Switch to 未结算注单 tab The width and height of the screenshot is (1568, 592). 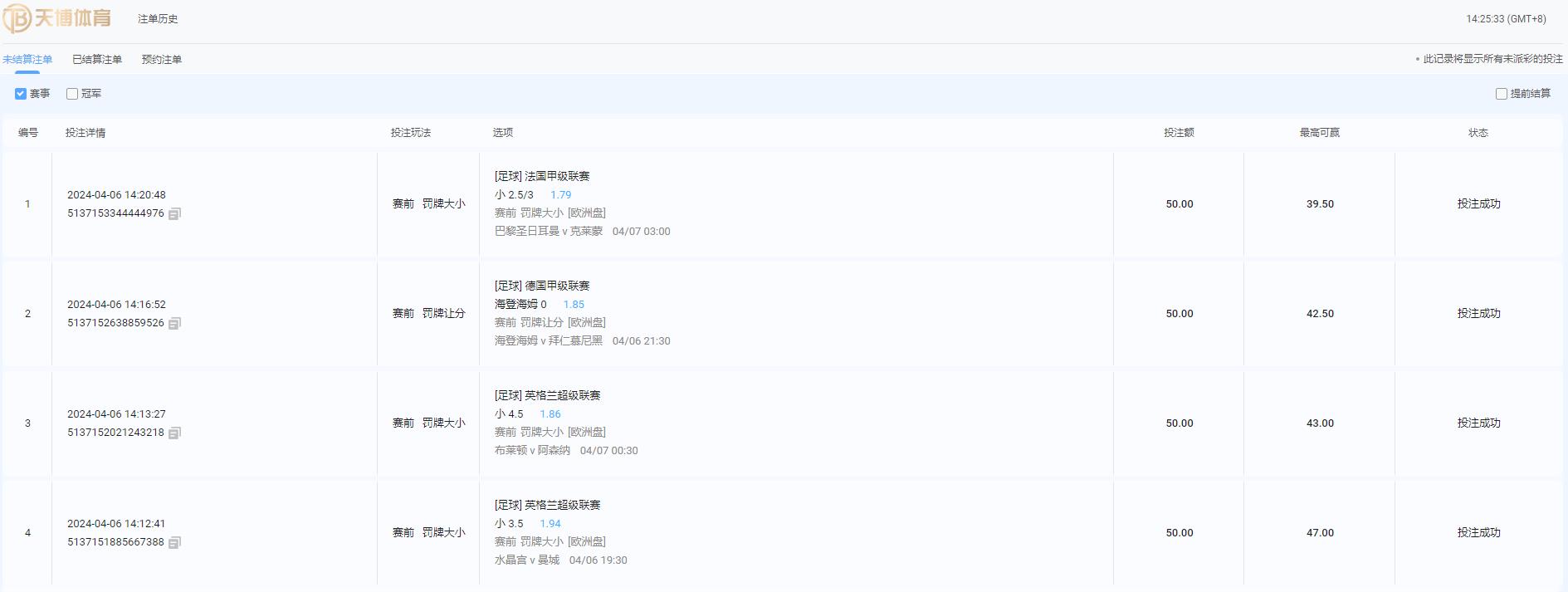click(x=27, y=60)
